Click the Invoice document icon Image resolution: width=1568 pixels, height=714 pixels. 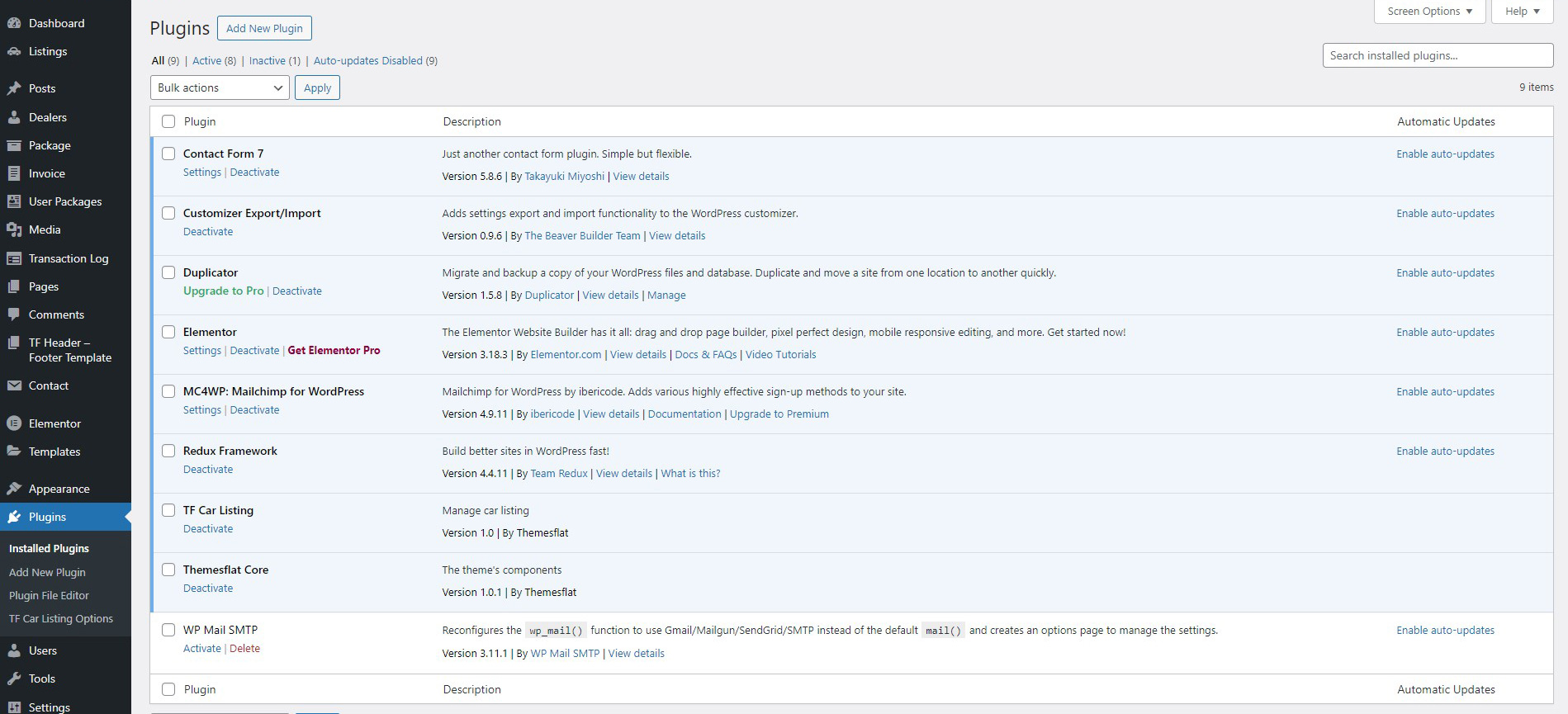click(x=14, y=173)
